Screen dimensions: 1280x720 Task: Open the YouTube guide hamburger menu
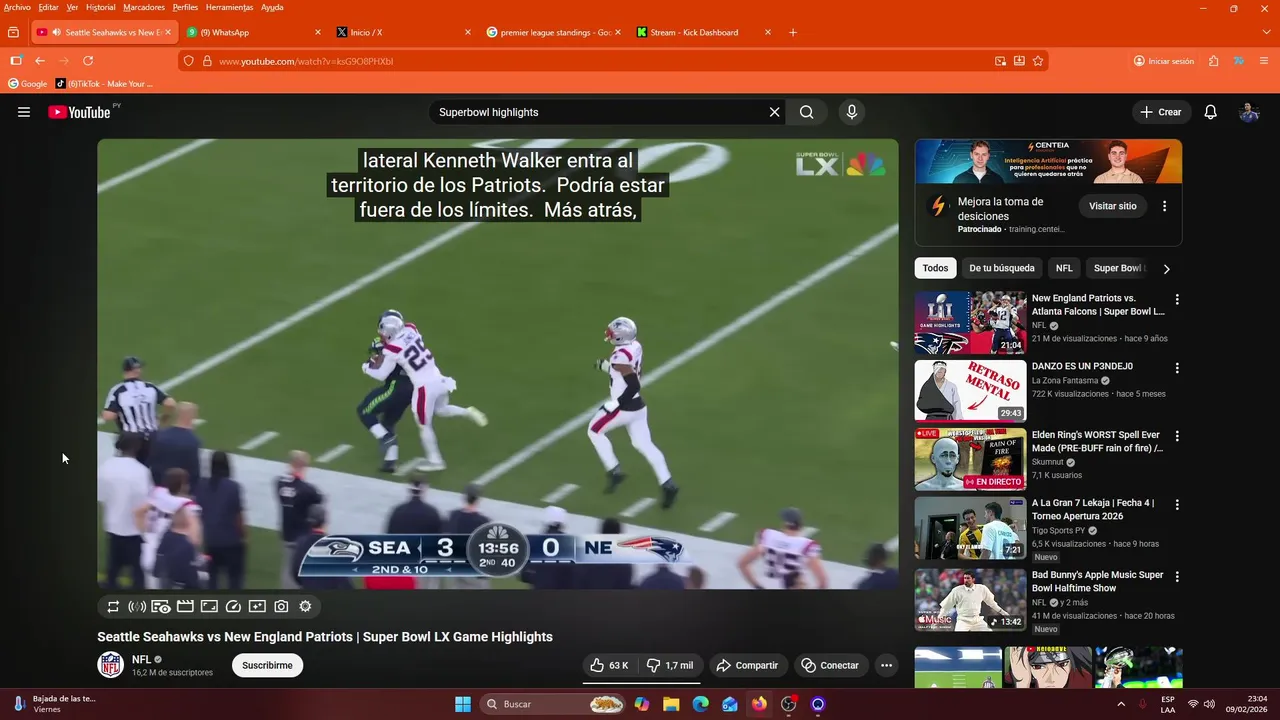pyautogui.click(x=24, y=112)
